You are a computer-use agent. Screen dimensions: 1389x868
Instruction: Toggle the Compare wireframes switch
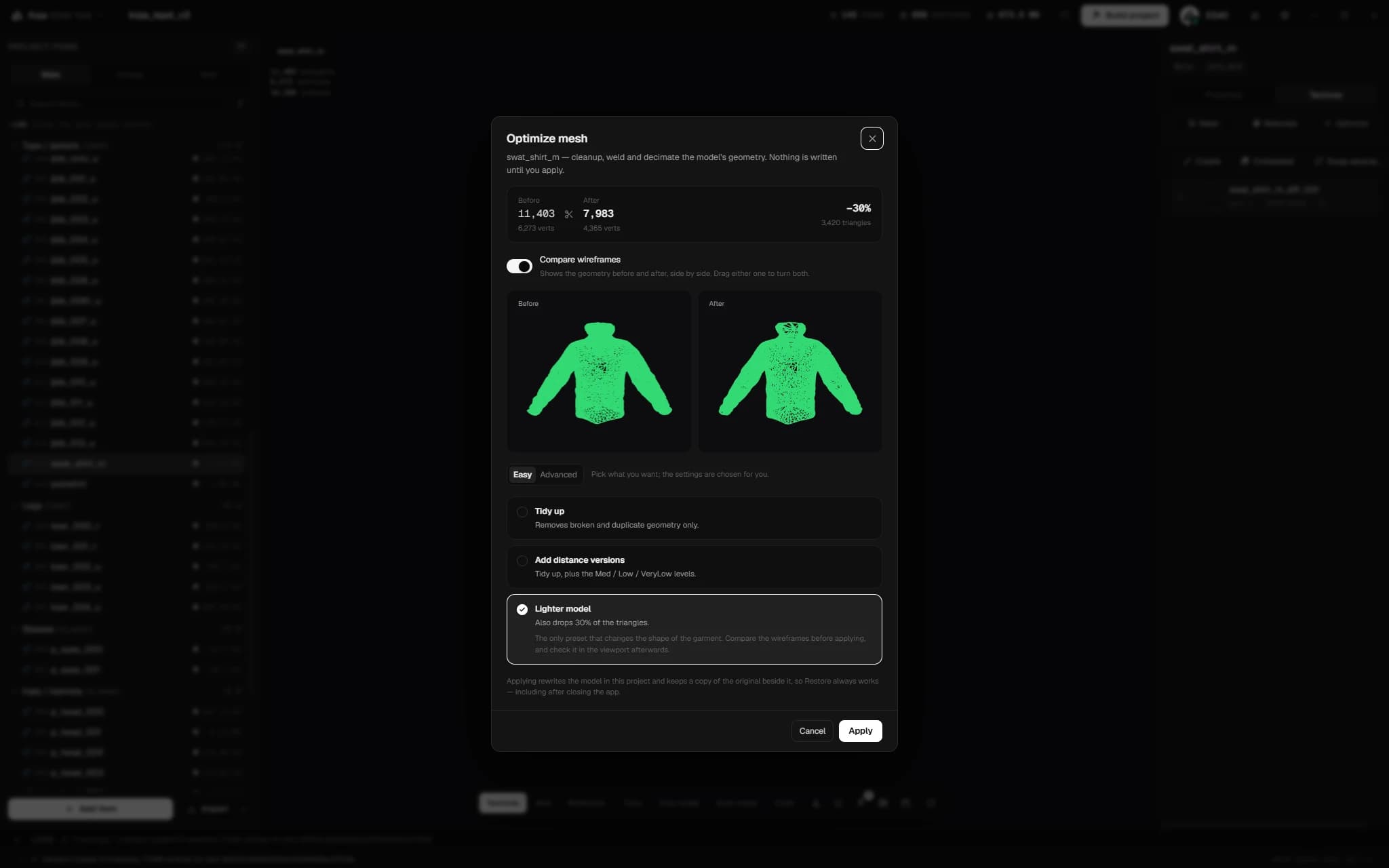(519, 267)
